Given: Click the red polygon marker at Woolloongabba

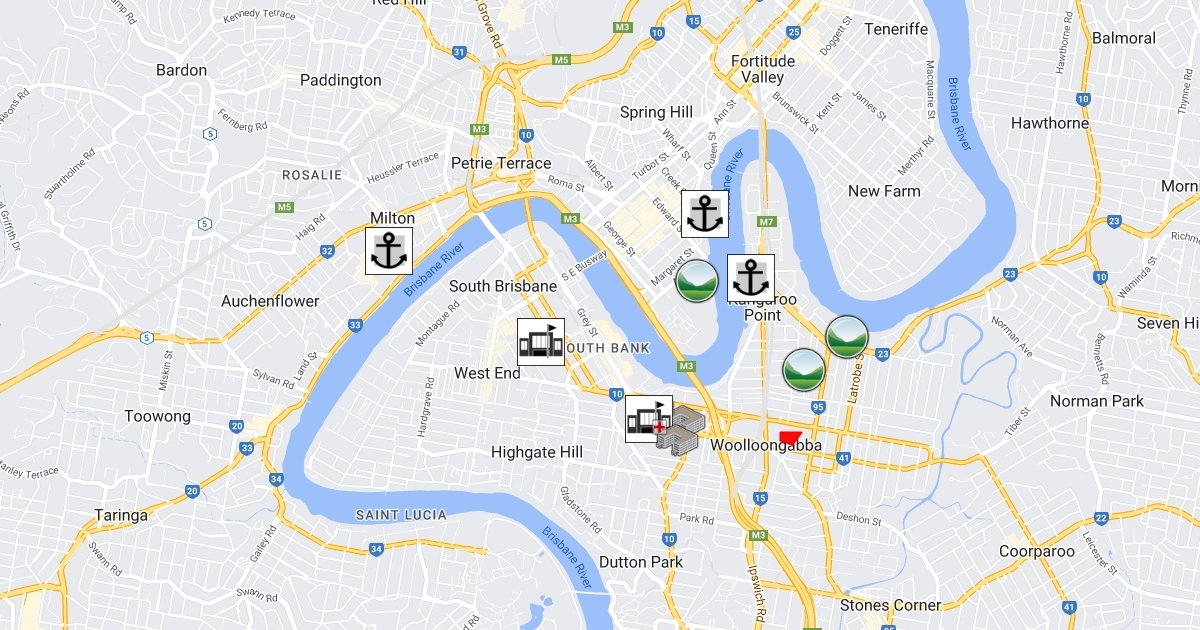Looking at the screenshot, I should (790, 438).
